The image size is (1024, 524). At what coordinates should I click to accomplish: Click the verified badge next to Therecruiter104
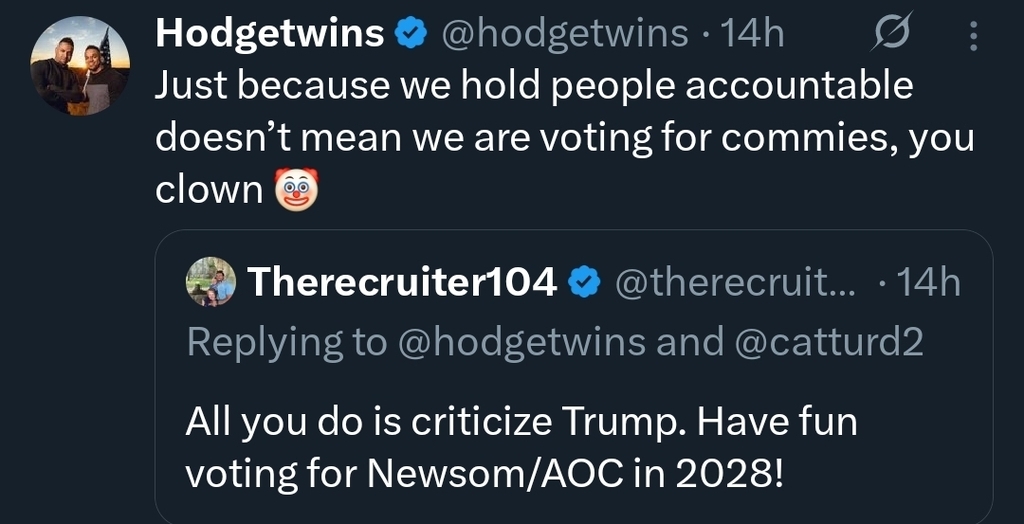(x=583, y=284)
